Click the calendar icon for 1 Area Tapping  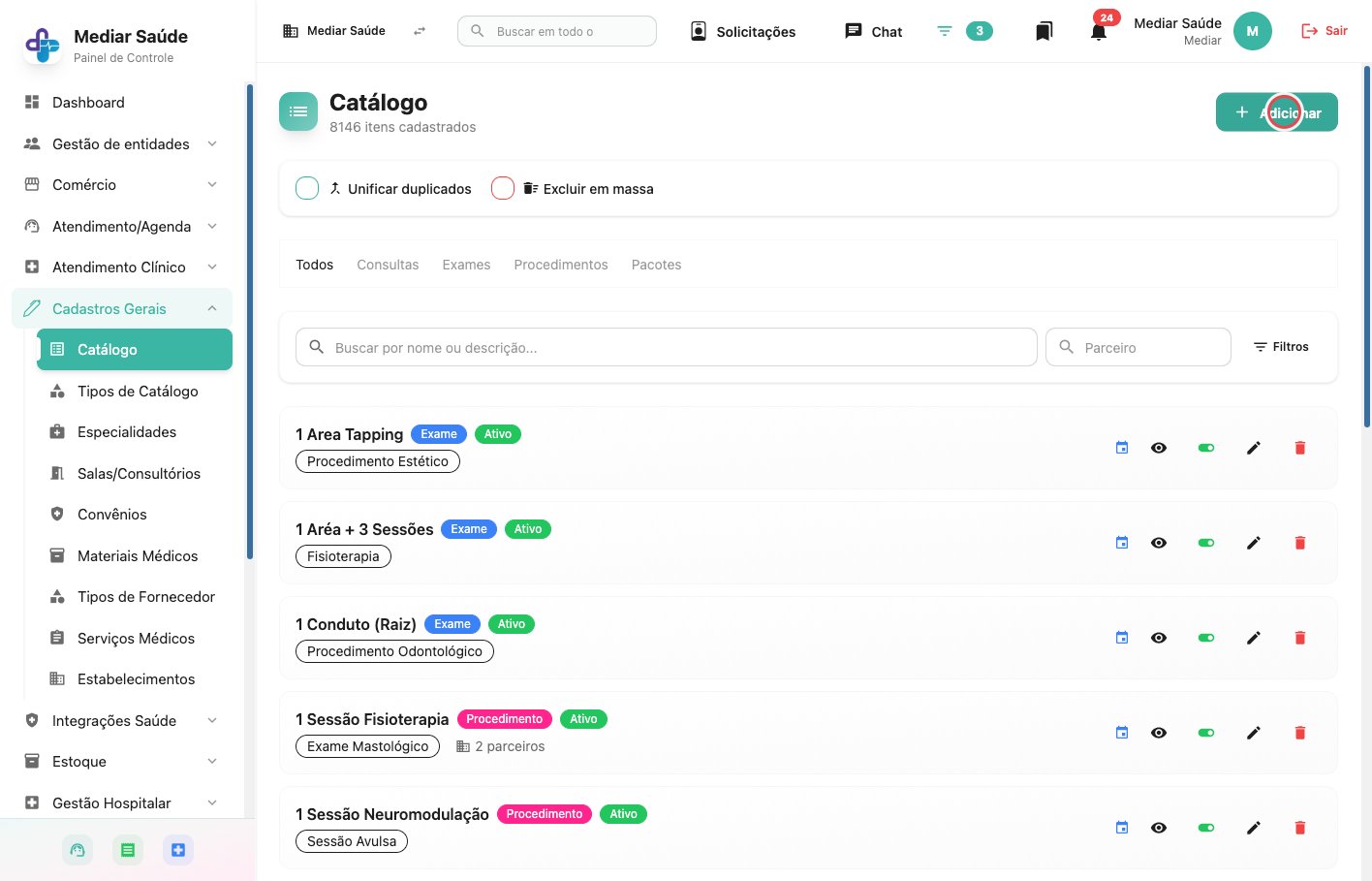(1122, 448)
